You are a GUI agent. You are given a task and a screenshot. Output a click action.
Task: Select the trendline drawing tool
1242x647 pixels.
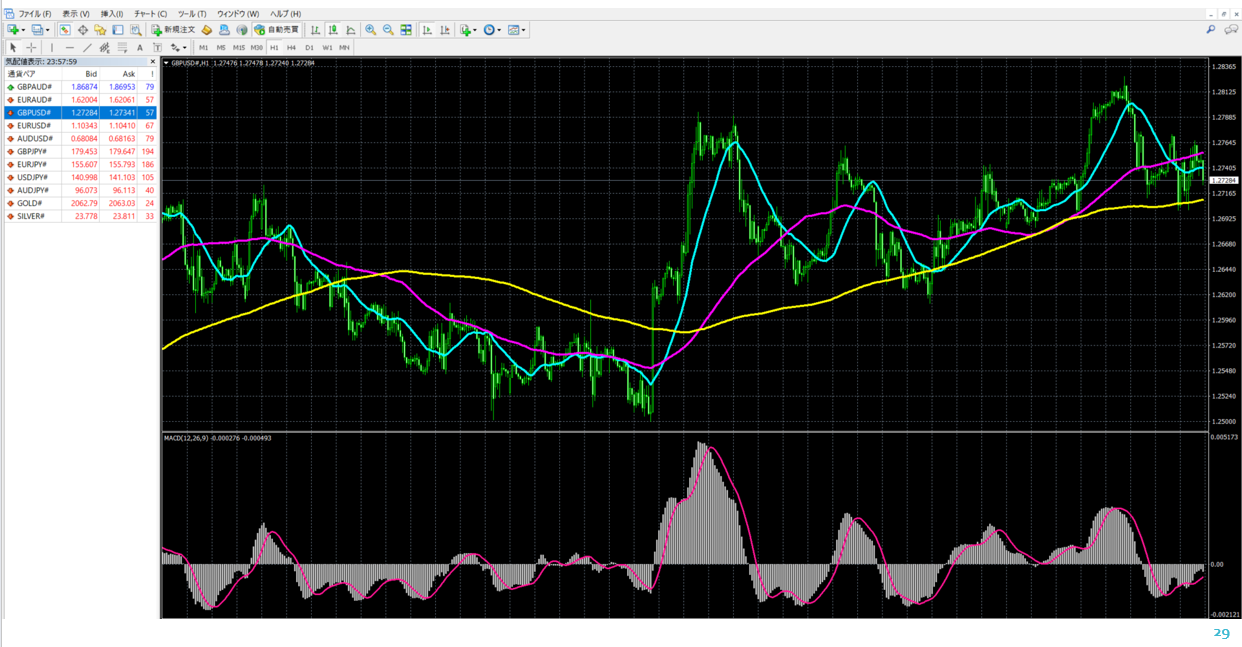87,47
